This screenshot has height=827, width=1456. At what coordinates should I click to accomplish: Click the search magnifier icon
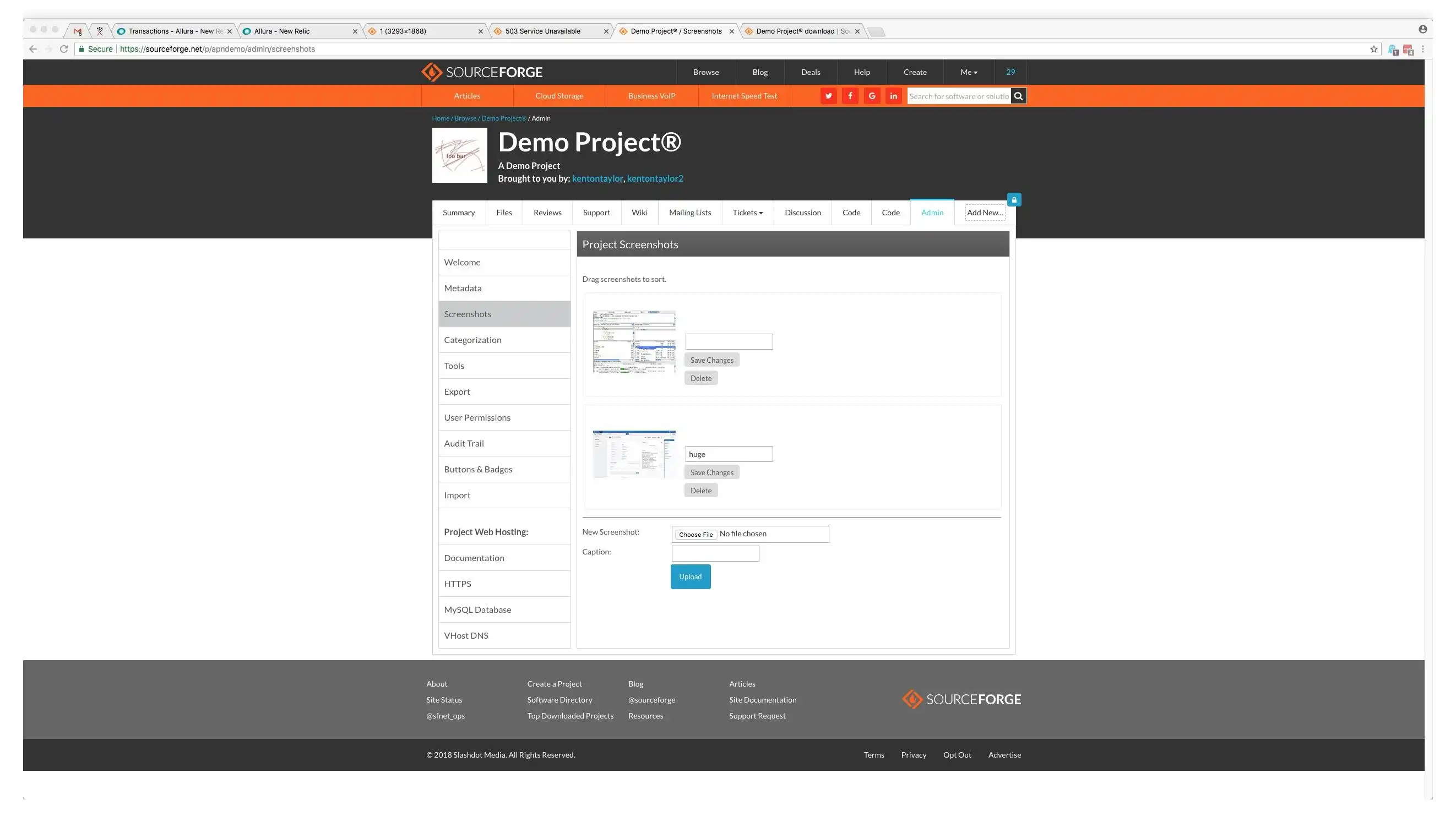(1018, 96)
